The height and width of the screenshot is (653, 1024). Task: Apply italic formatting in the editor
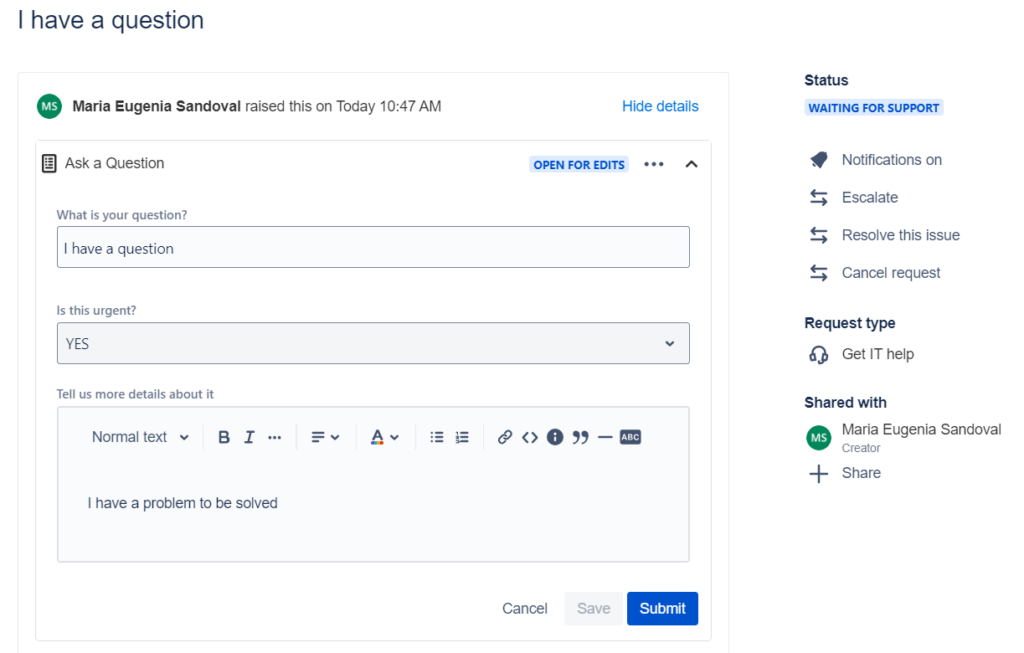pos(249,436)
